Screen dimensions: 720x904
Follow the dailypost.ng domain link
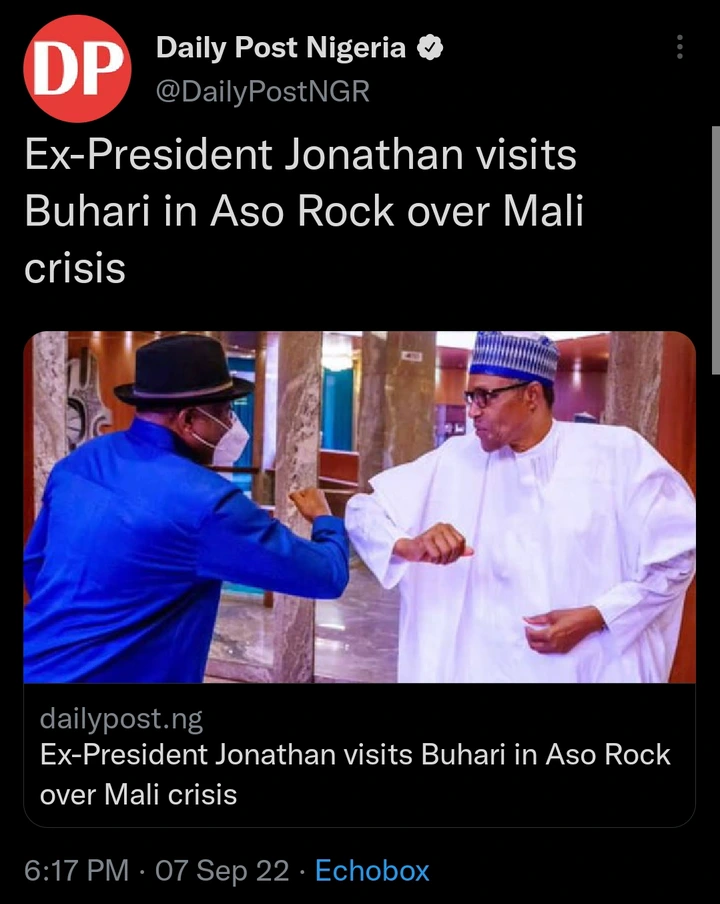point(121,719)
